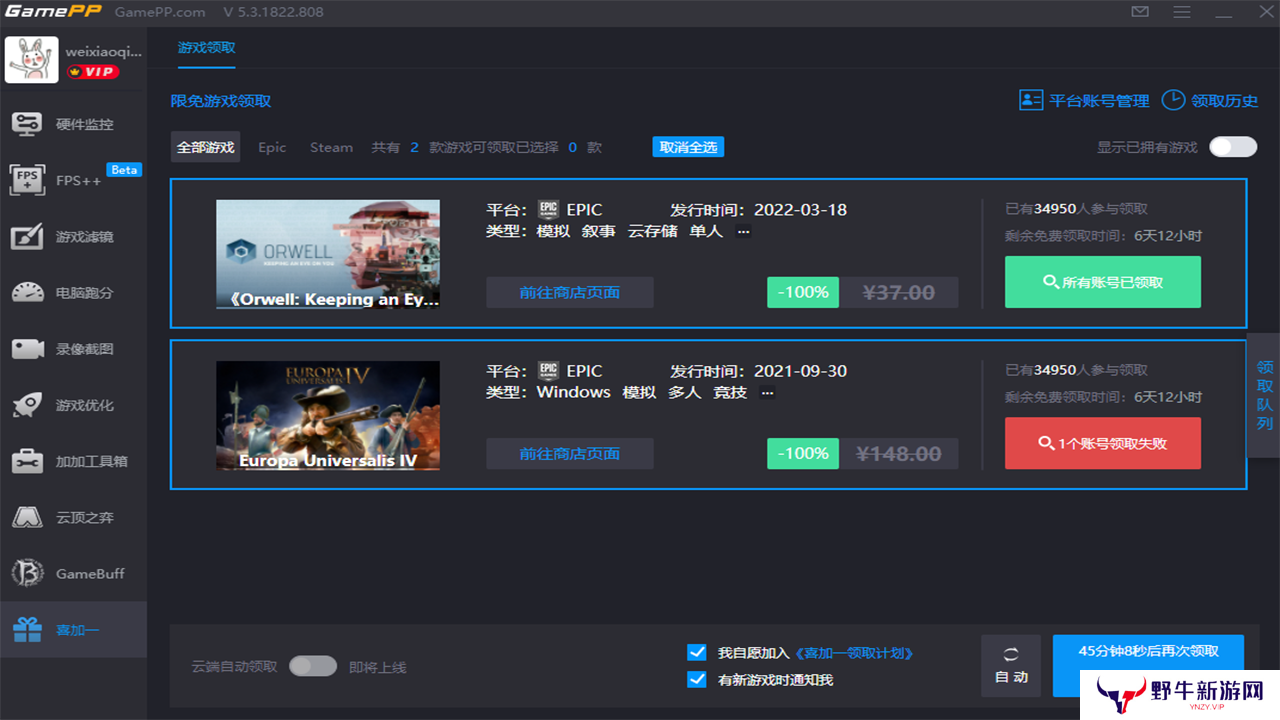Click Orwell release date 2022-03-18
The image size is (1280, 720).
pos(800,210)
